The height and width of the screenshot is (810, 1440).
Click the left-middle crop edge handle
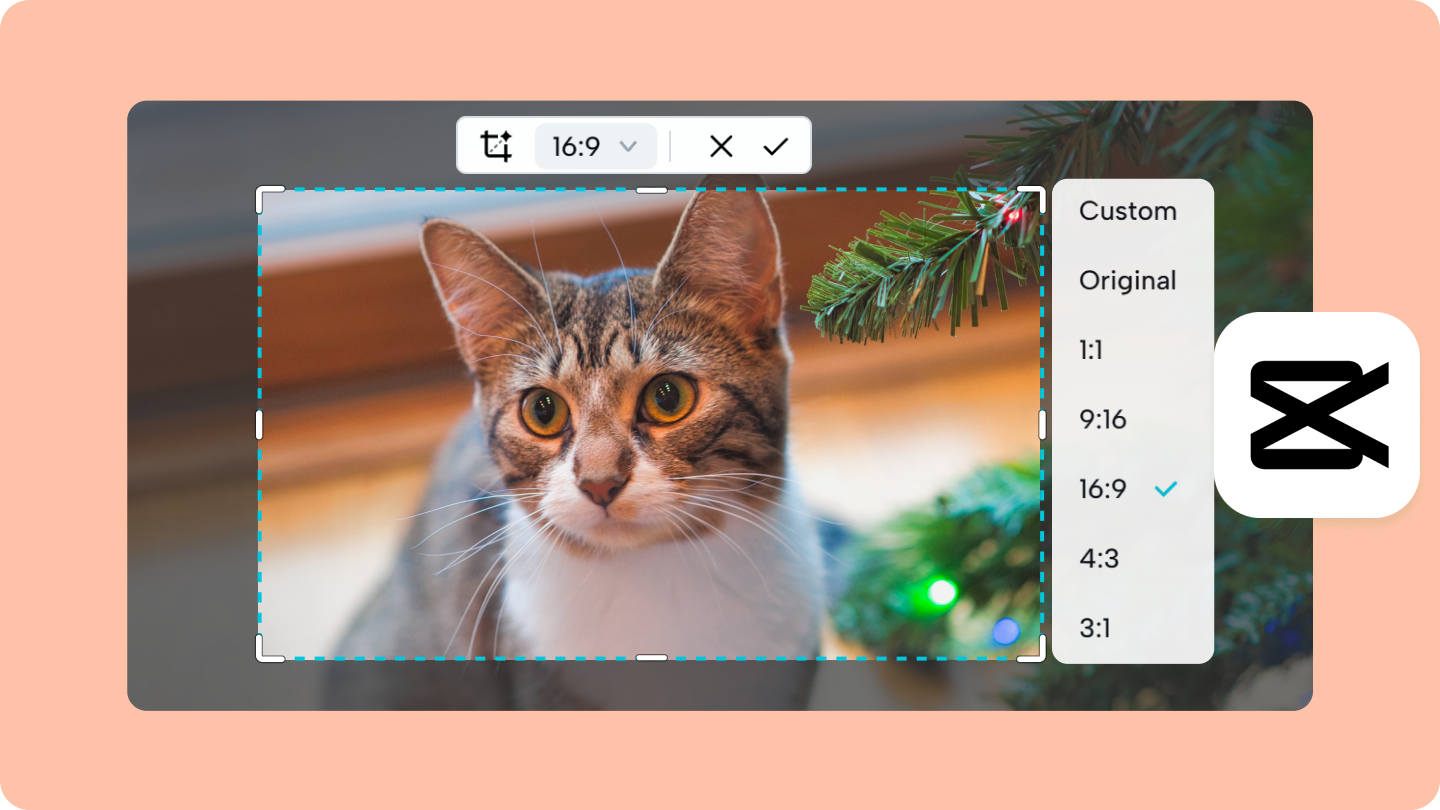pyautogui.click(x=261, y=423)
